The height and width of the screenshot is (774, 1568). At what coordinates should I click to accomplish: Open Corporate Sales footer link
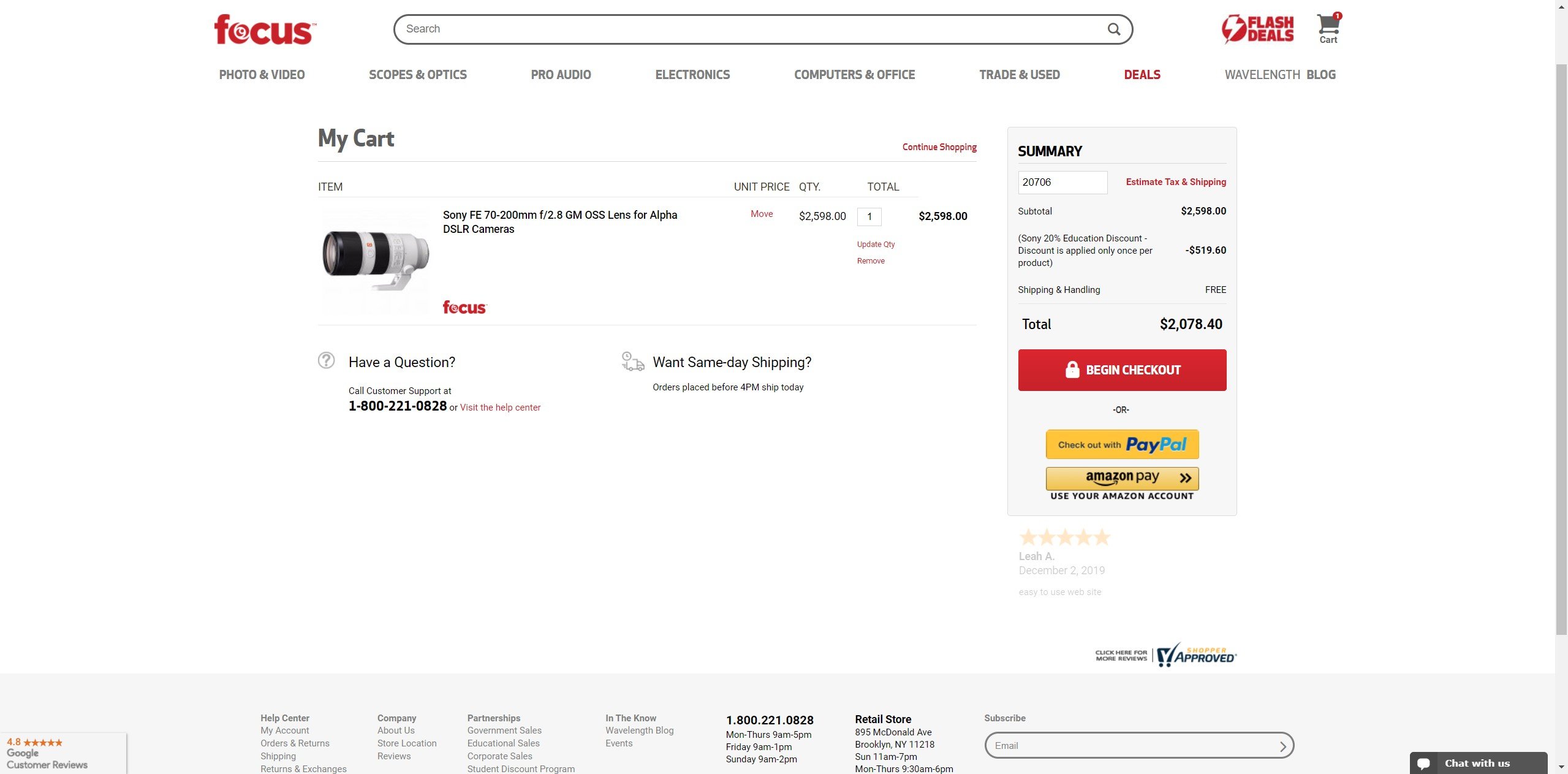coord(499,756)
